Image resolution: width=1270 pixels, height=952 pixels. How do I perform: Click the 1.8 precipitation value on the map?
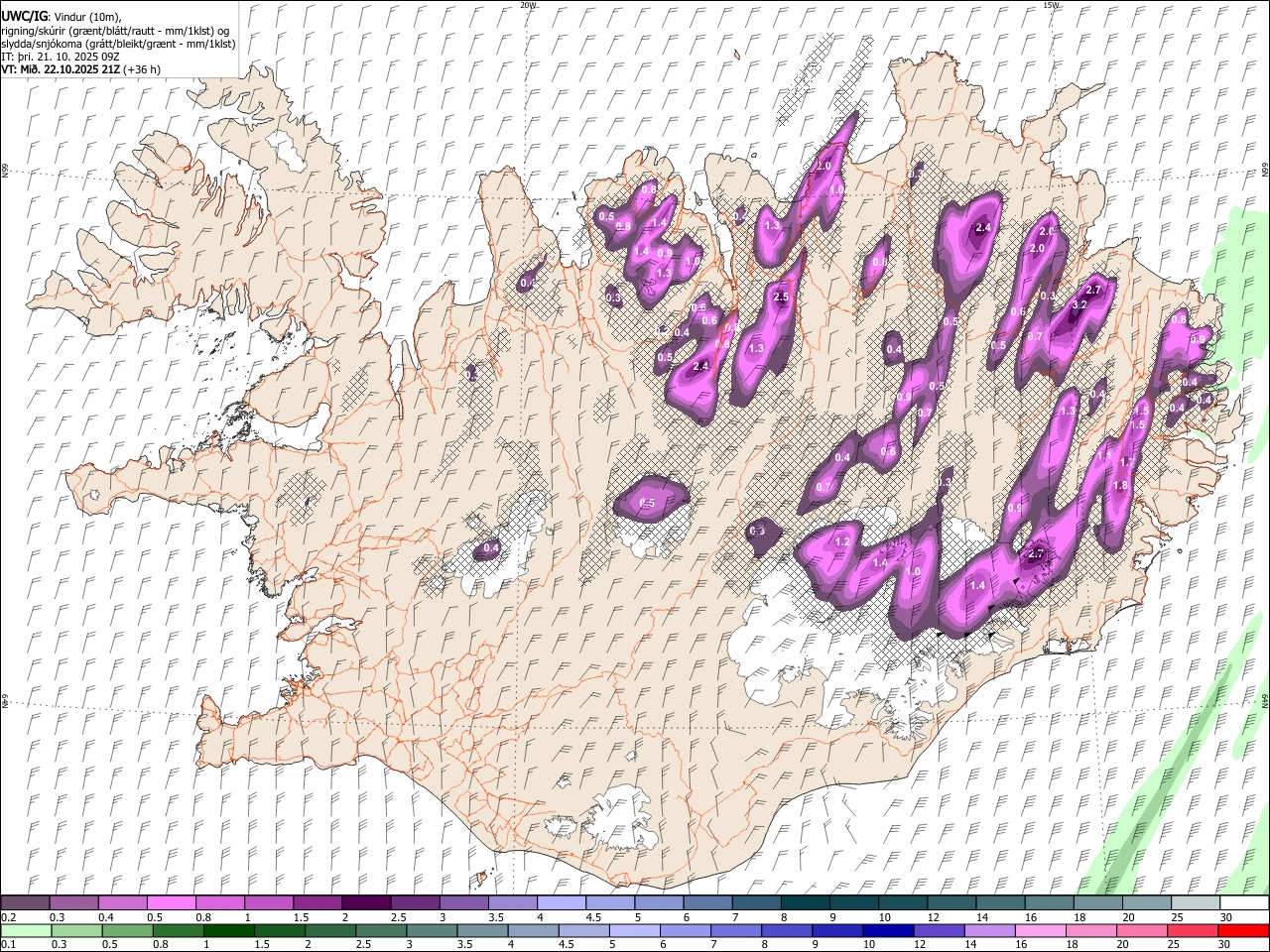[x=1121, y=486]
